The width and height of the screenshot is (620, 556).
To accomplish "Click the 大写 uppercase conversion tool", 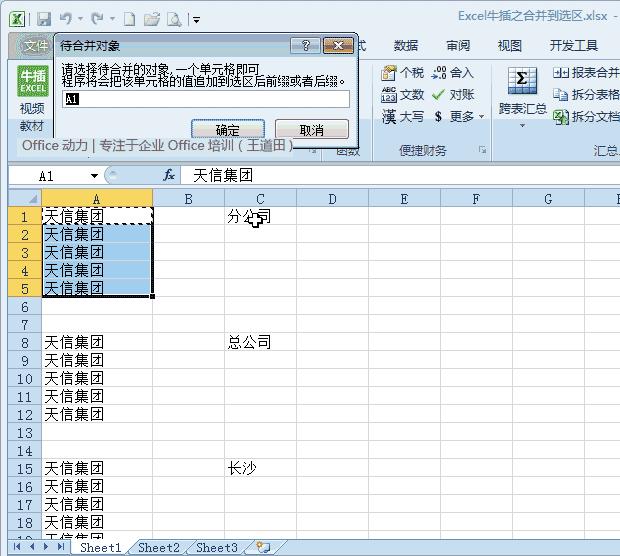I will (403, 116).
